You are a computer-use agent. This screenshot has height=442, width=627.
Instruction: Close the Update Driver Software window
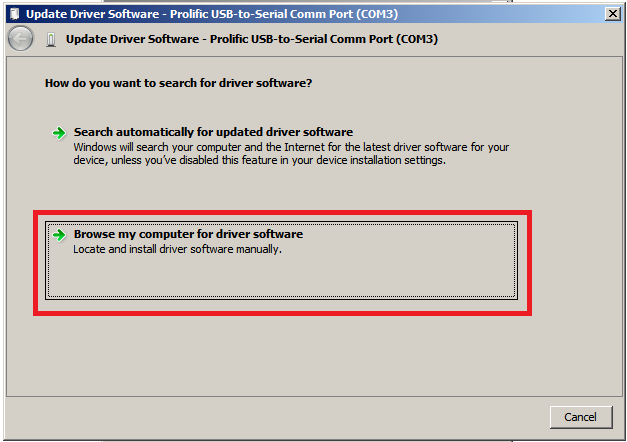click(x=612, y=14)
